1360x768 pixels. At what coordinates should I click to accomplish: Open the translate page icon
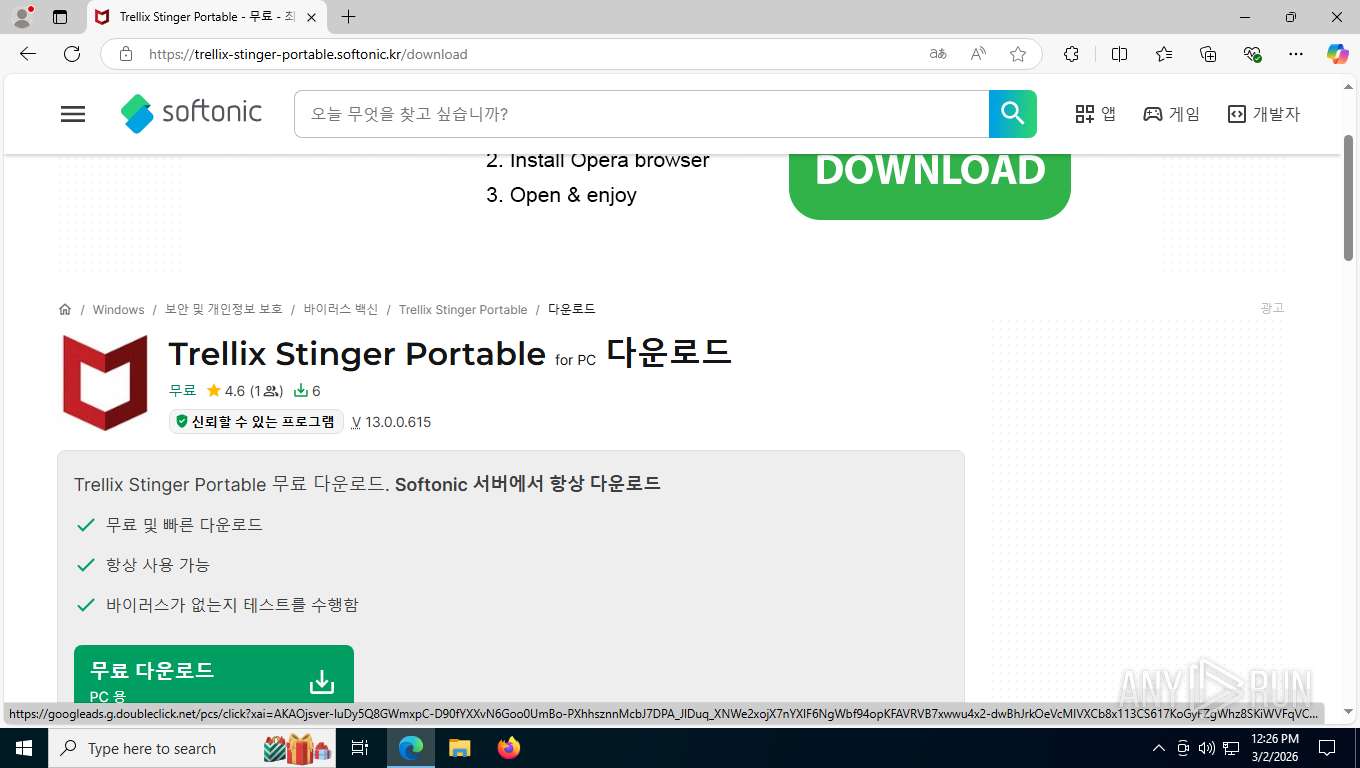click(x=938, y=54)
